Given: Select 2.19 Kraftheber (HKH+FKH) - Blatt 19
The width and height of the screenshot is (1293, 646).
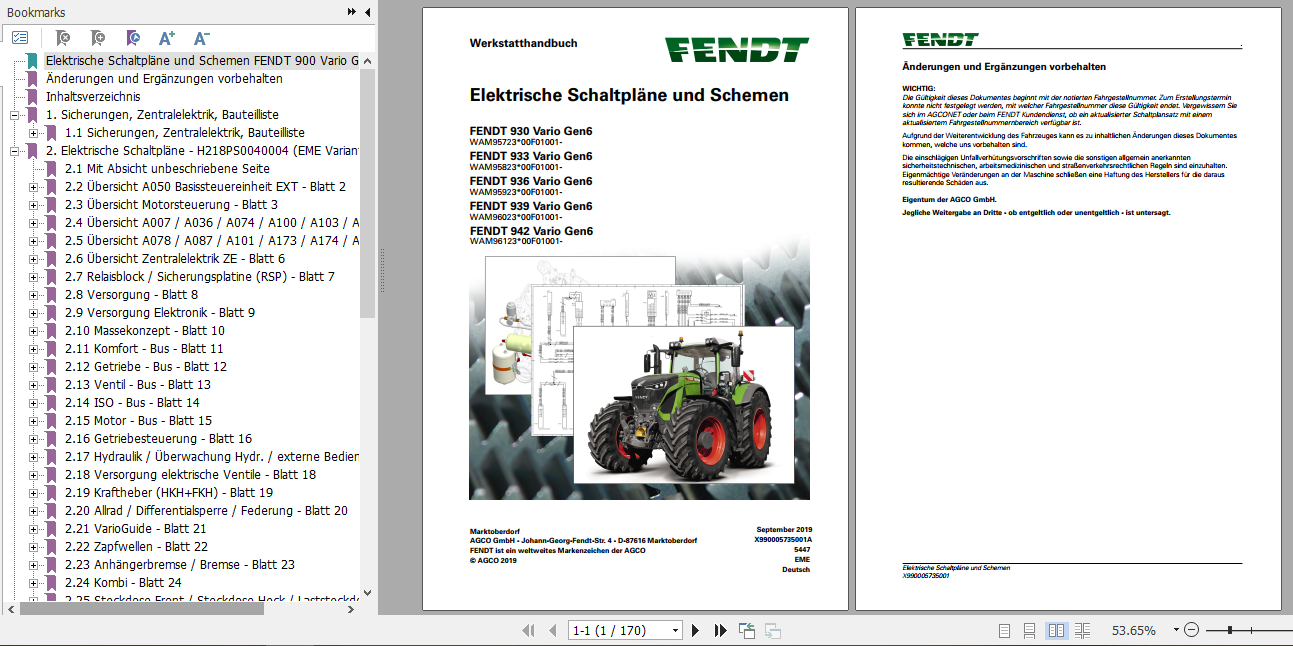Looking at the screenshot, I should point(169,493).
